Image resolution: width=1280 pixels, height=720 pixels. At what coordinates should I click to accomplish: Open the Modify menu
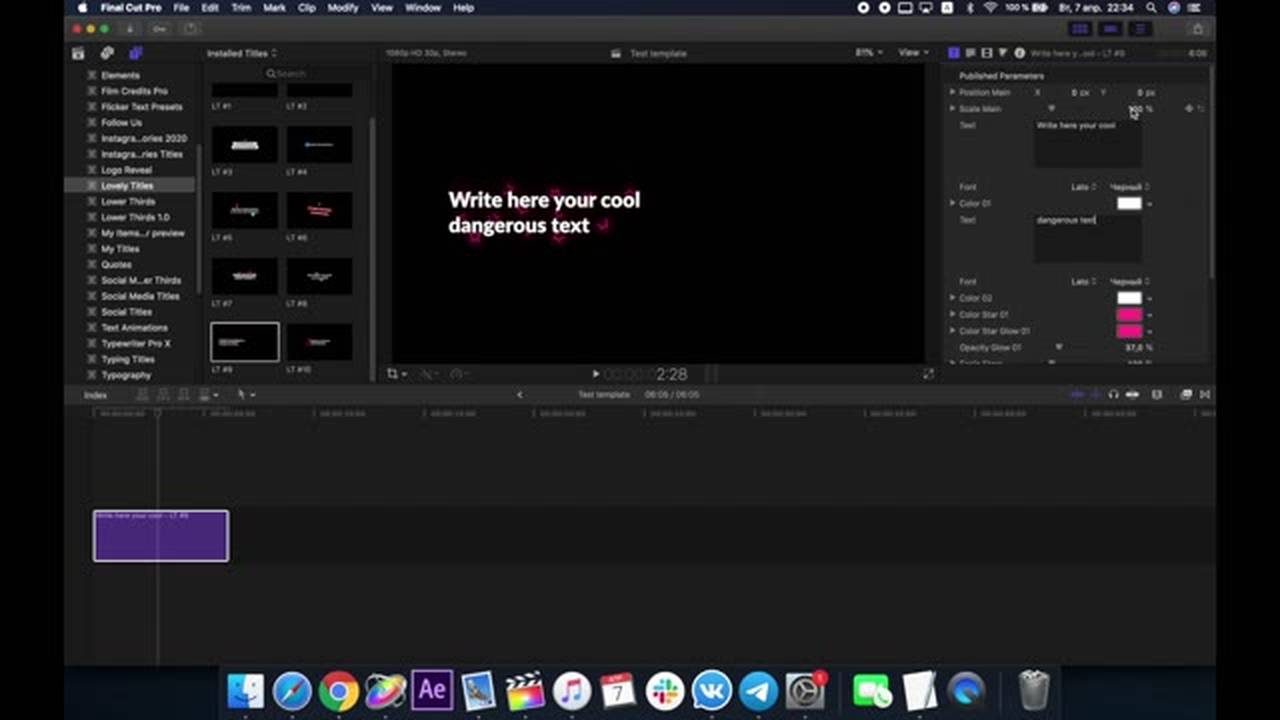pyautogui.click(x=342, y=8)
